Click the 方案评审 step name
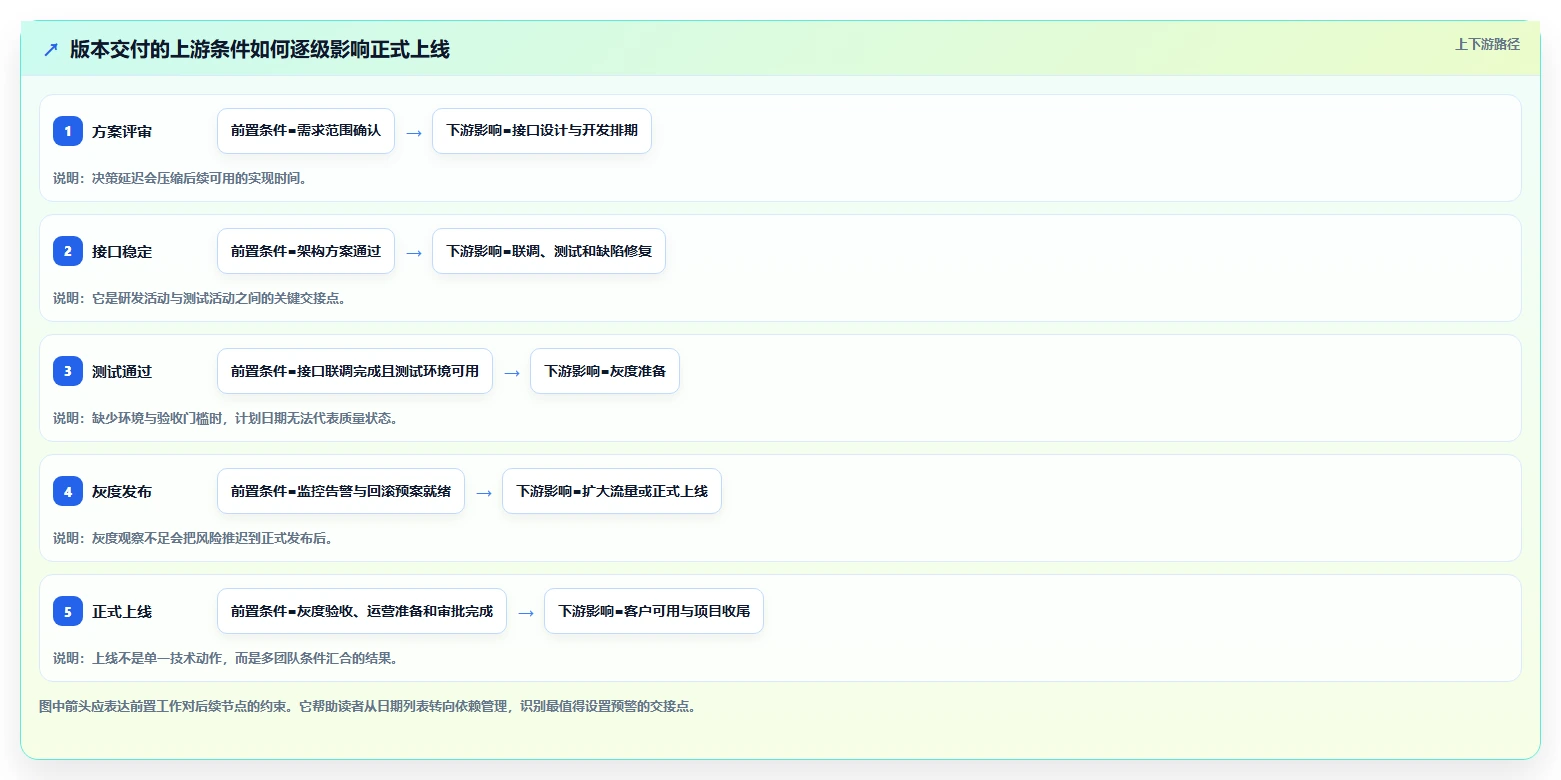 point(122,132)
